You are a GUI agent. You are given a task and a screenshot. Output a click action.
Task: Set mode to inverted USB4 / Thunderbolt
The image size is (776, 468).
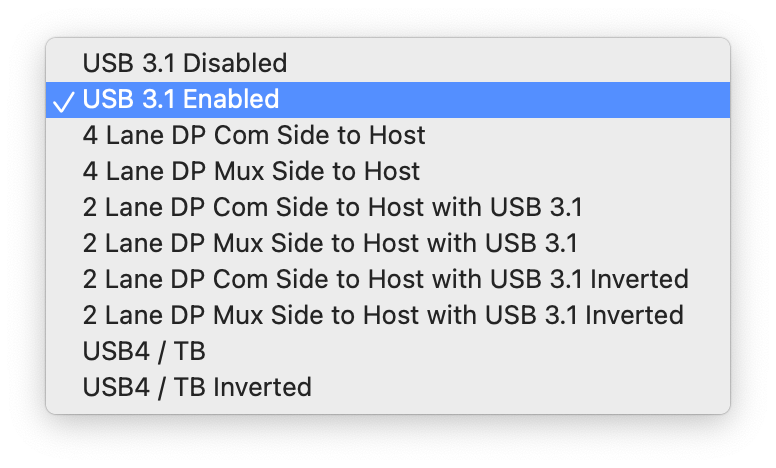(x=197, y=386)
